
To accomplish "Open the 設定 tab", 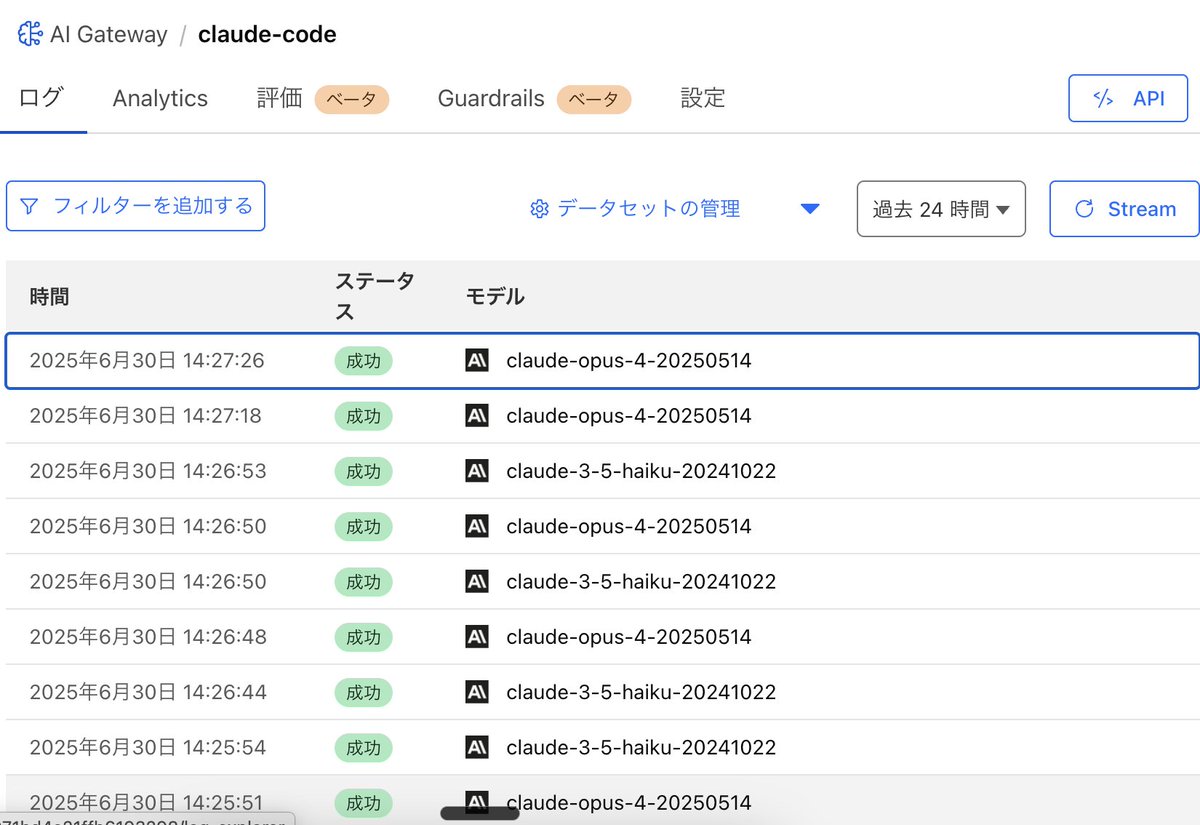I will click(x=702, y=98).
